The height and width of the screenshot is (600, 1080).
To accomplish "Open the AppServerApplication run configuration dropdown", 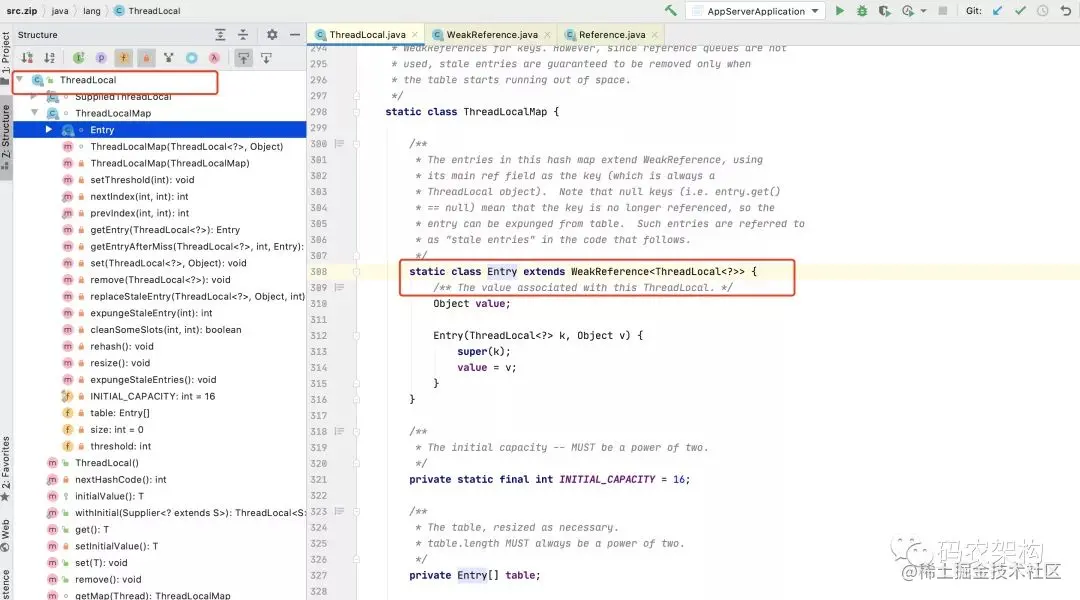I will 756,11.
